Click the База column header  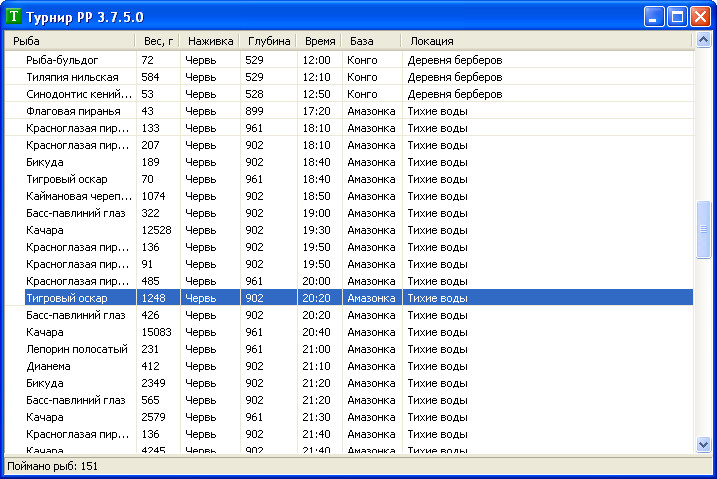[371, 41]
